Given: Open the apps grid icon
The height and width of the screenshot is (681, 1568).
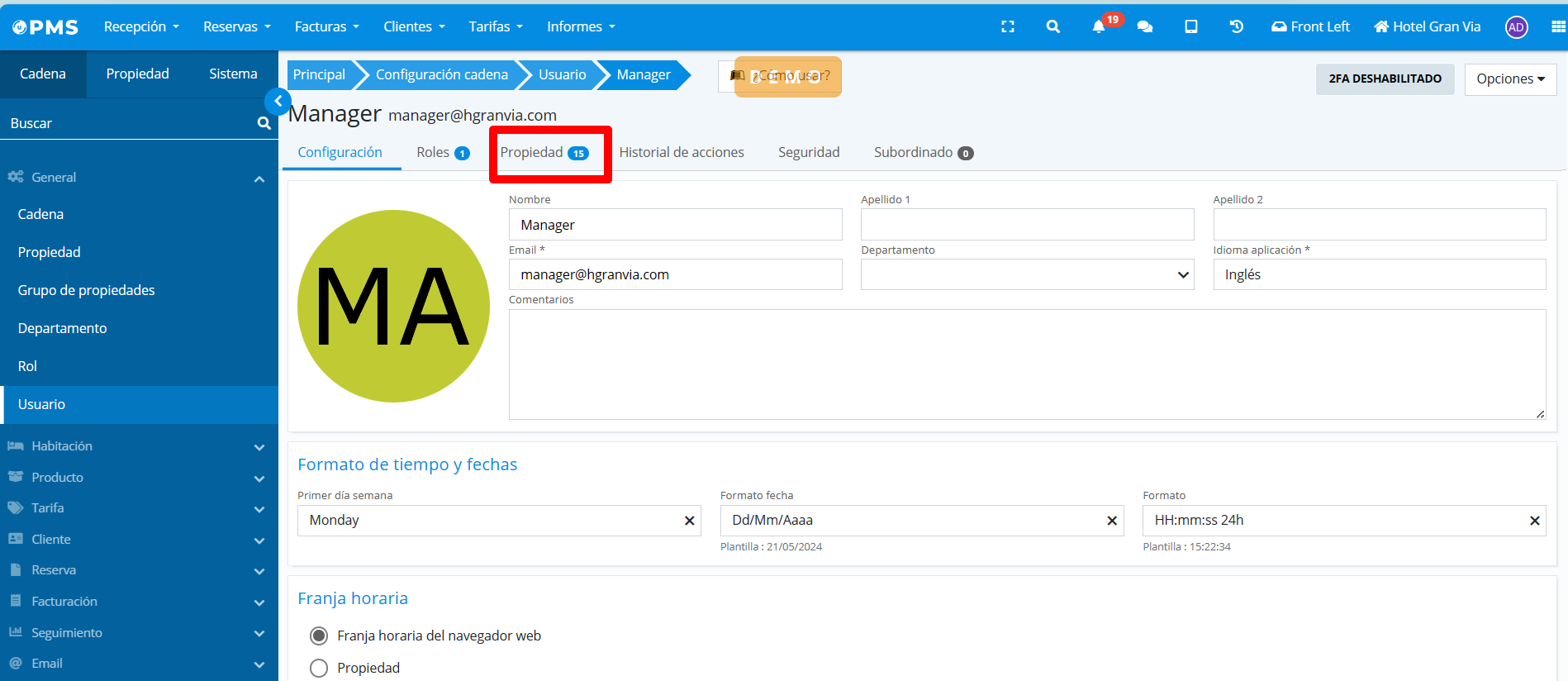Looking at the screenshot, I should (1558, 26).
